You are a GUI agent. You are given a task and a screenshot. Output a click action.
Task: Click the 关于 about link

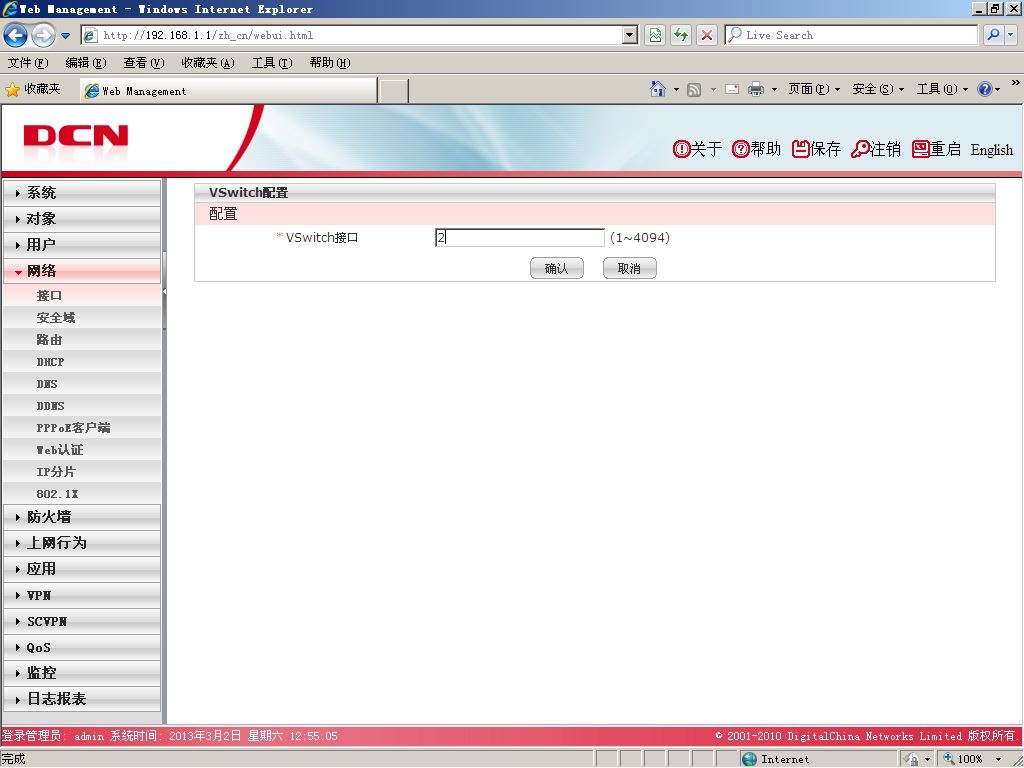(x=697, y=150)
